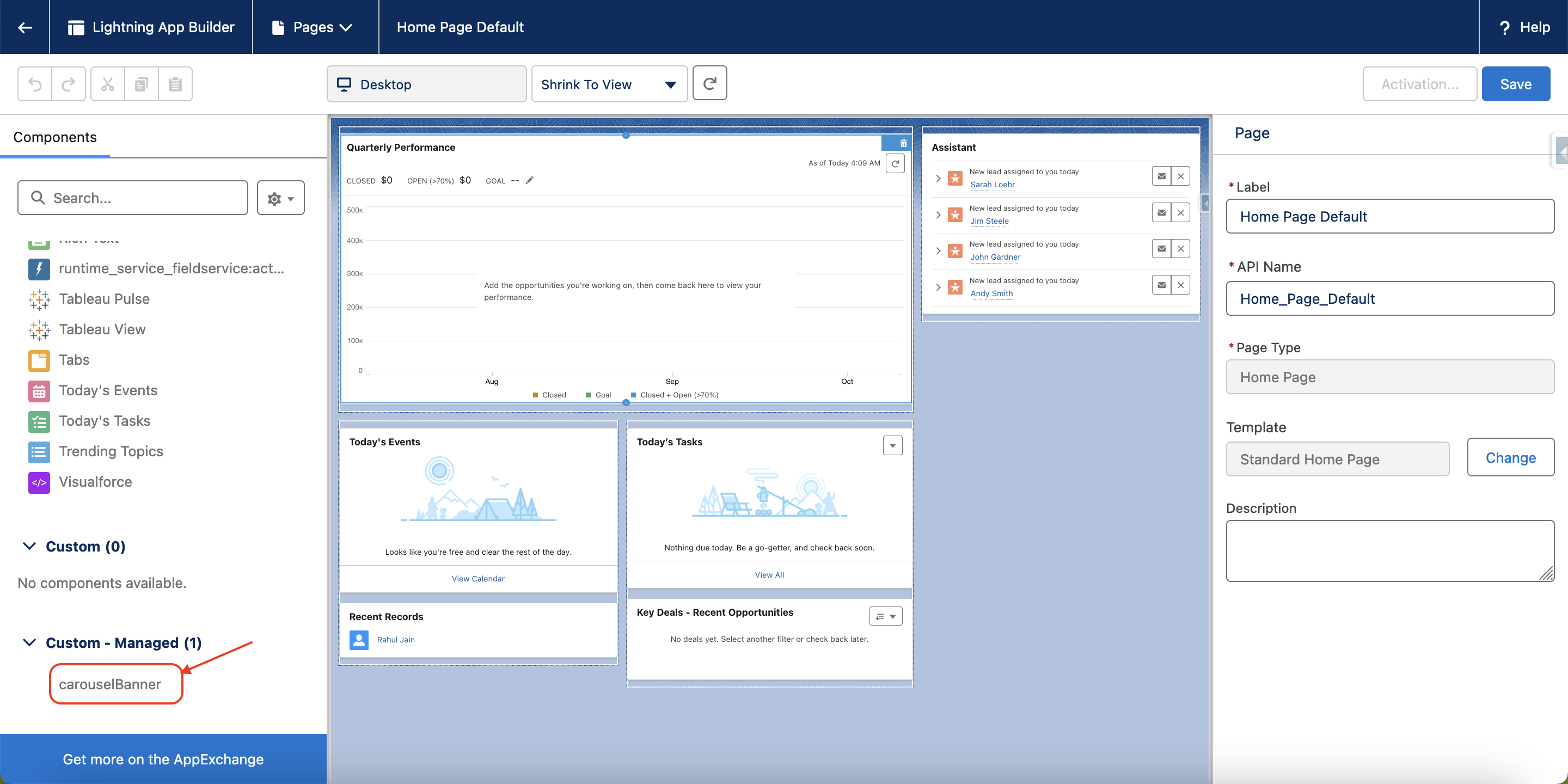Open the Andy Smith link
Image resolution: width=1568 pixels, height=784 pixels.
point(991,293)
